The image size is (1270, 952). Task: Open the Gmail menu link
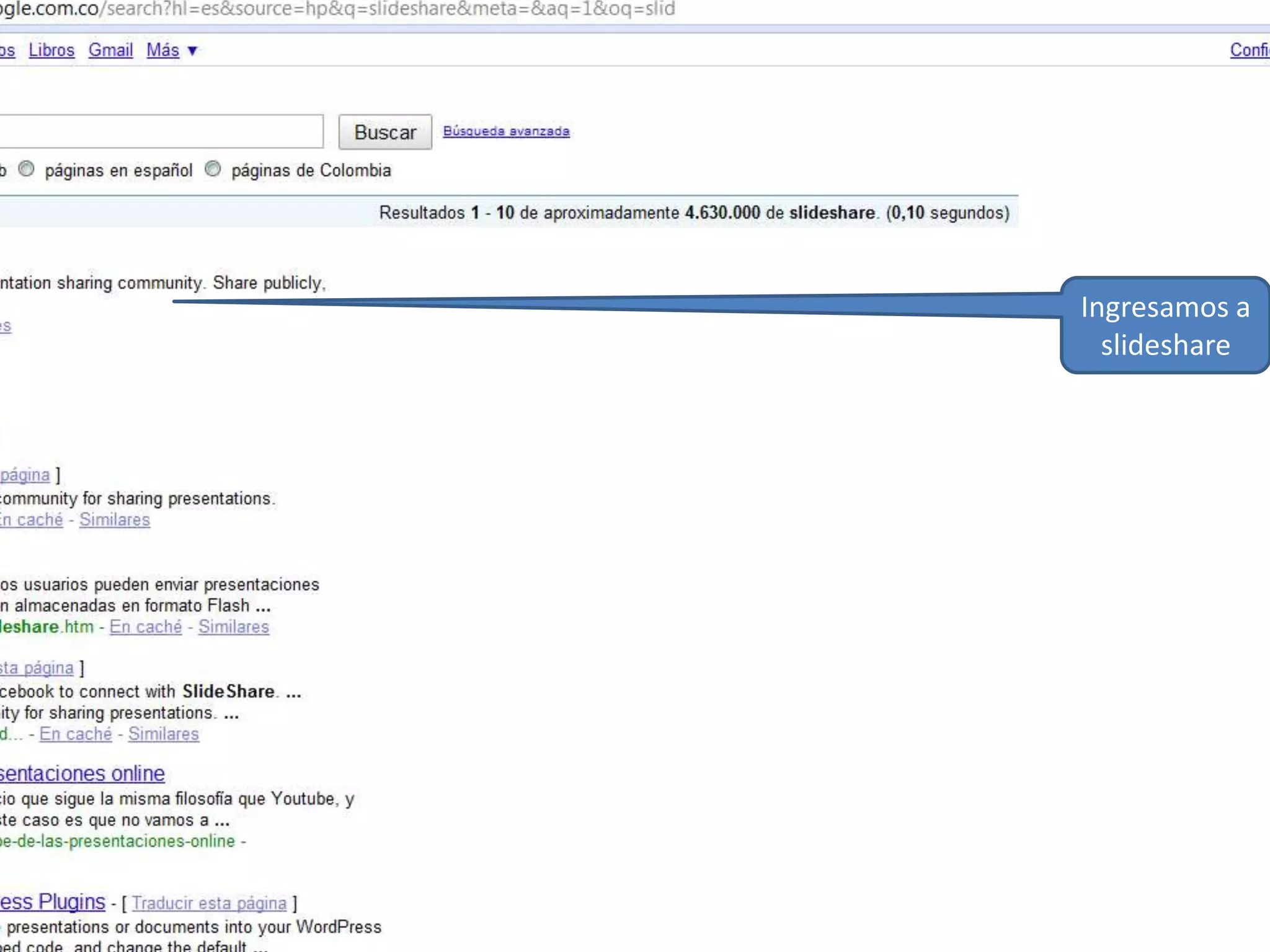[110, 50]
